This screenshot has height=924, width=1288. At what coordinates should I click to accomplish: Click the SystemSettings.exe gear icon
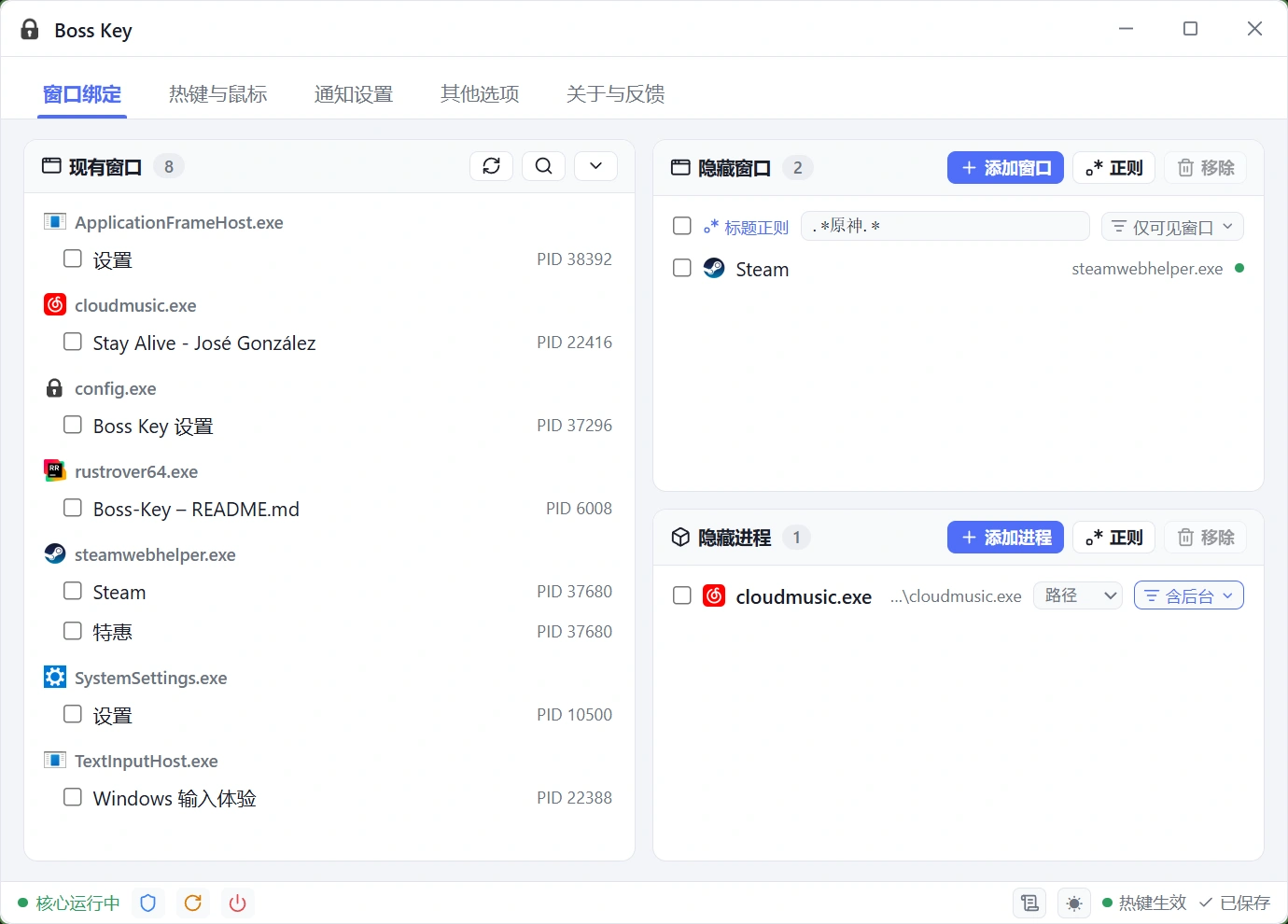click(x=55, y=678)
